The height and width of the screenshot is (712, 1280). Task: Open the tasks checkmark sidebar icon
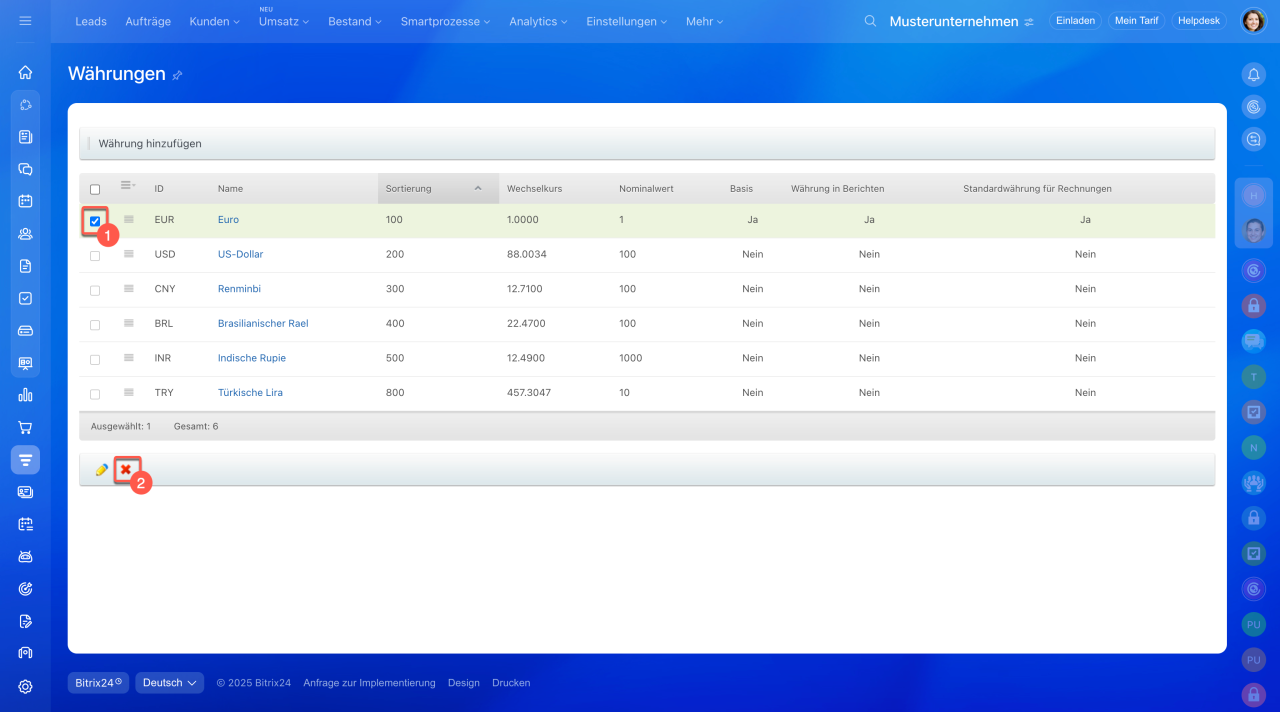tap(25, 298)
